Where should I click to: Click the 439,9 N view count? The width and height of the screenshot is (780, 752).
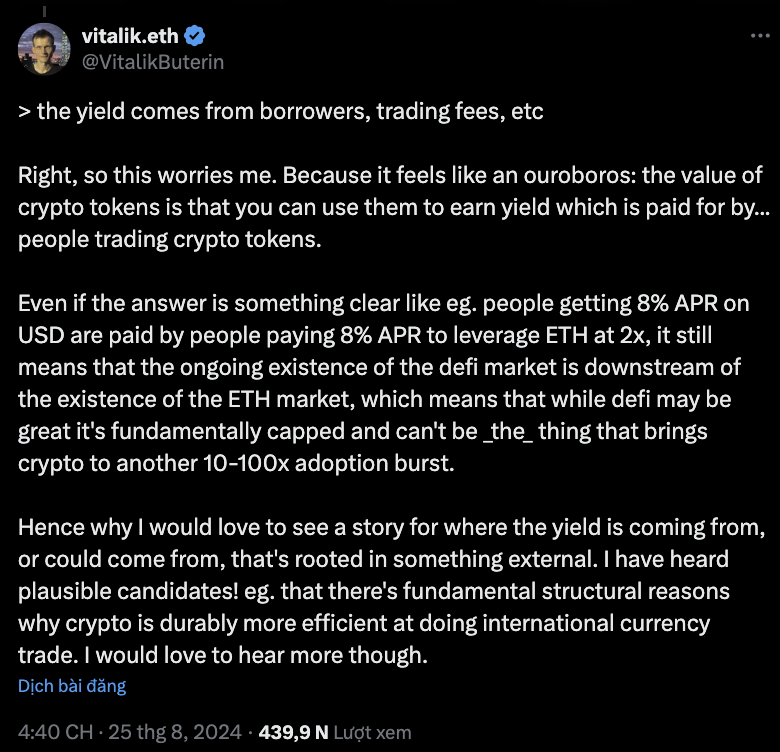click(293, 732)
